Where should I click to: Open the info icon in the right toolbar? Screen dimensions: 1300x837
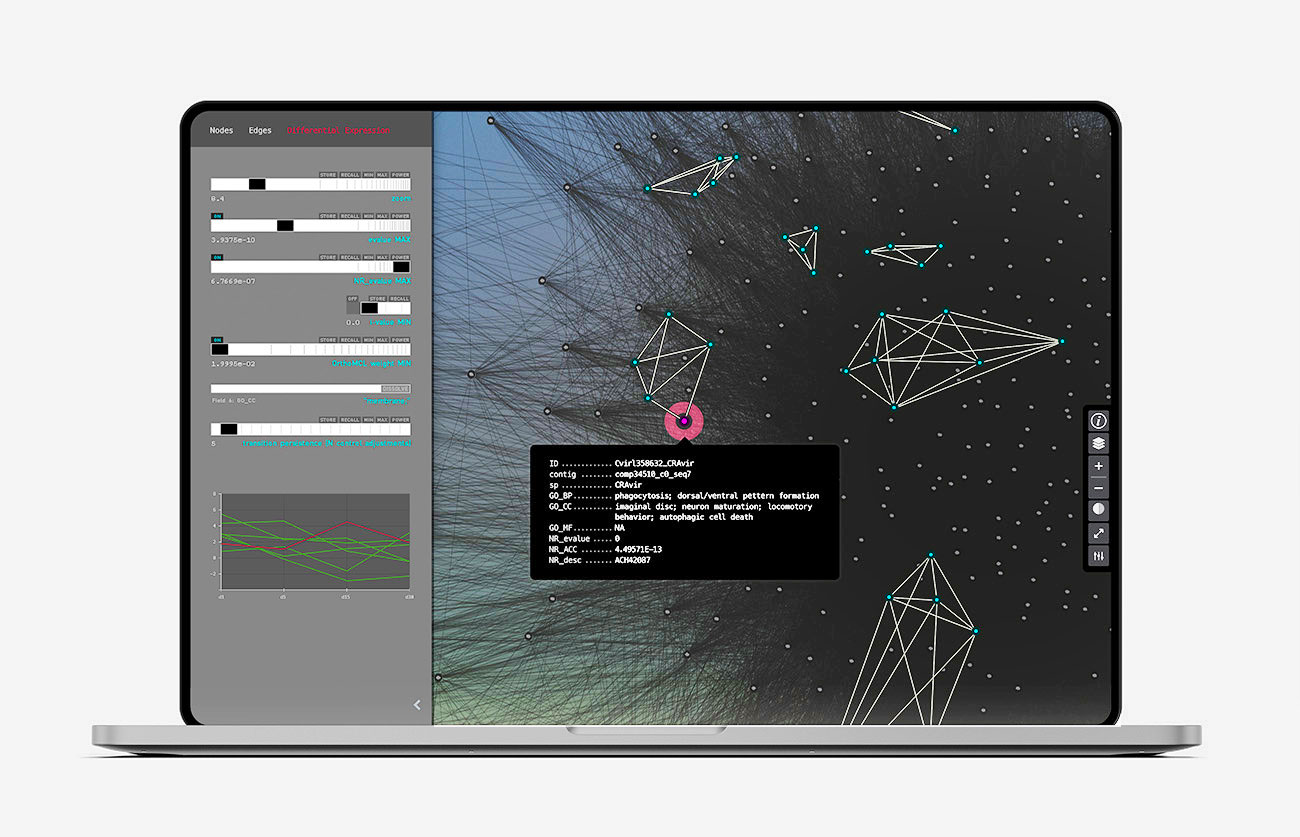1098,421
